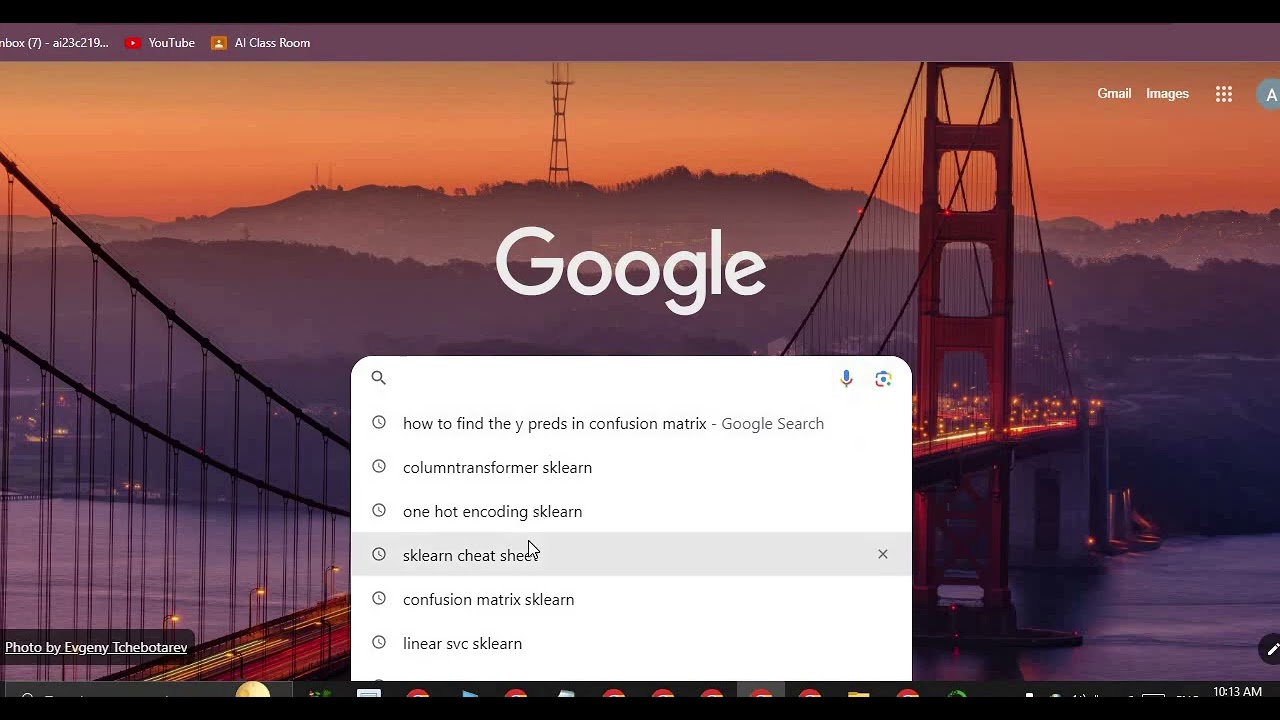
Task: Open the YouTube bookmark
Action: [x=160, y=43]
